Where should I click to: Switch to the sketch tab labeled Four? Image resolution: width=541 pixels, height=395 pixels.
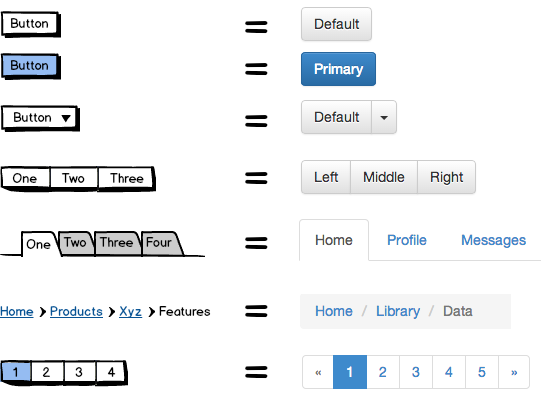[161, 243]
